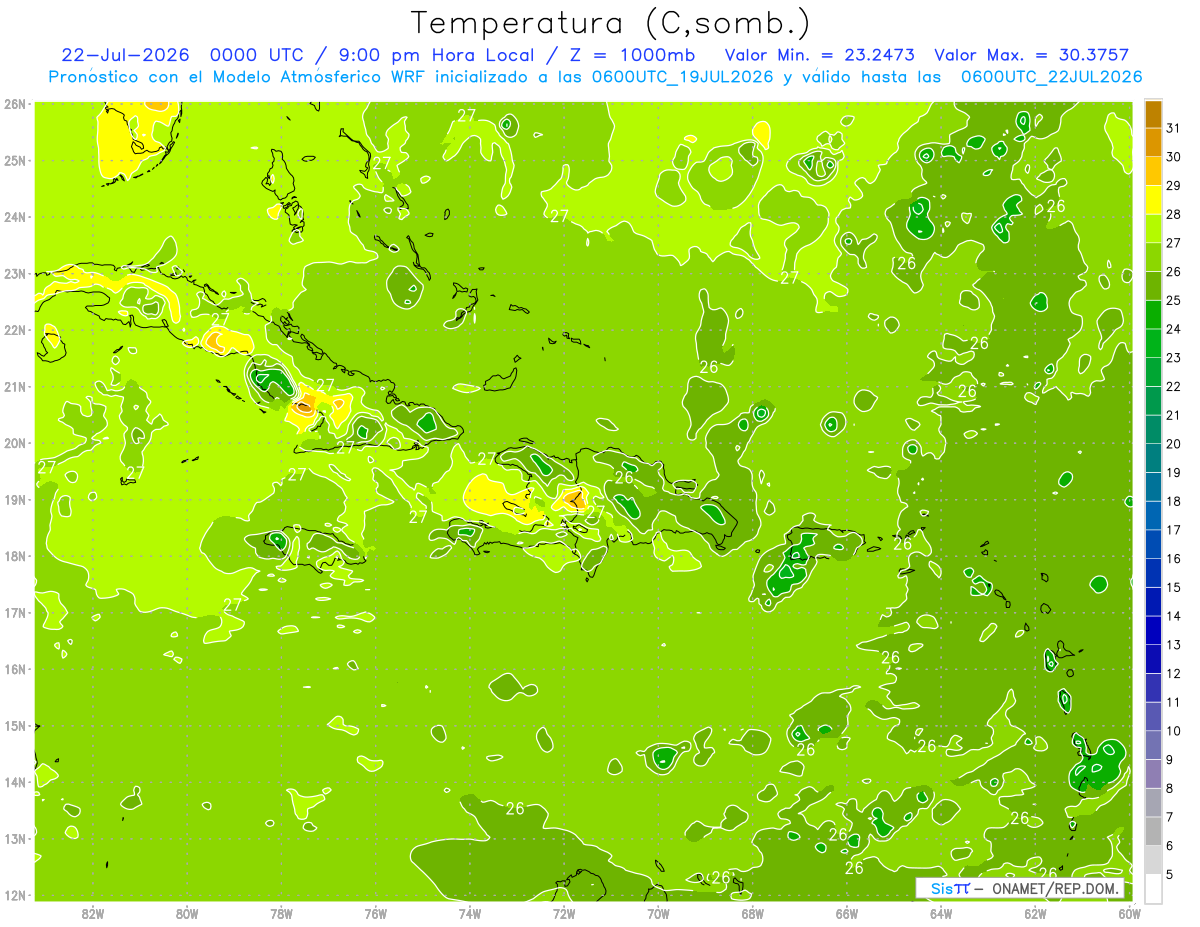Click the brown color bar segment above 31

[x=1153, y=114]
